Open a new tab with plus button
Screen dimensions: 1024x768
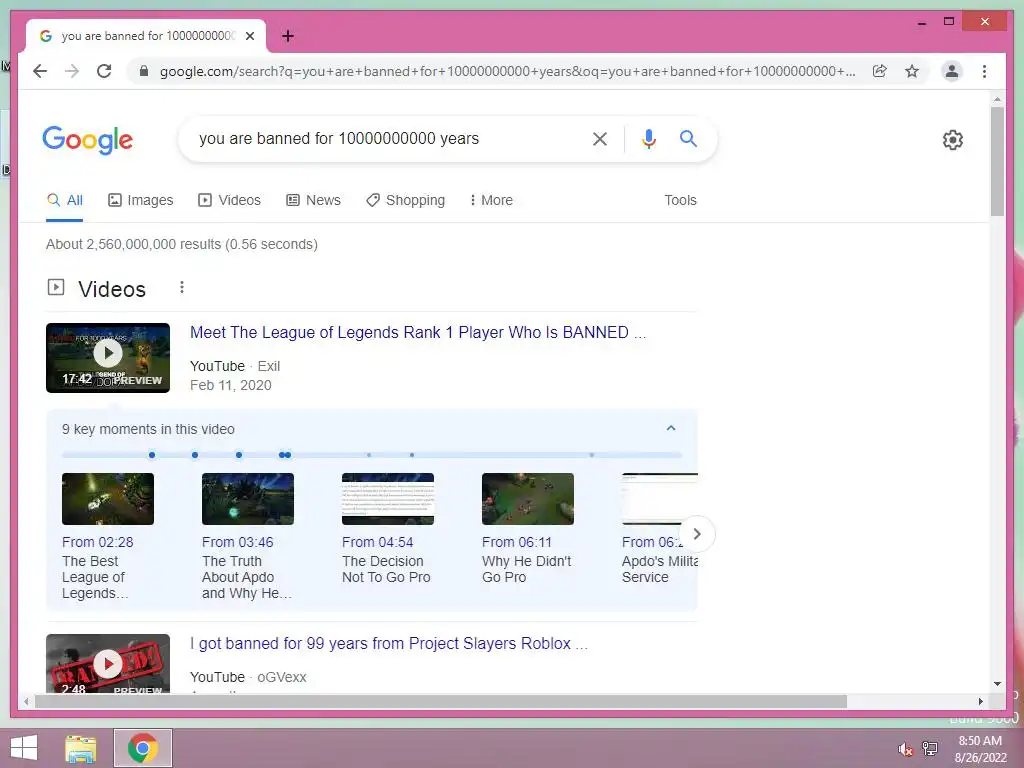pos(287,36)
